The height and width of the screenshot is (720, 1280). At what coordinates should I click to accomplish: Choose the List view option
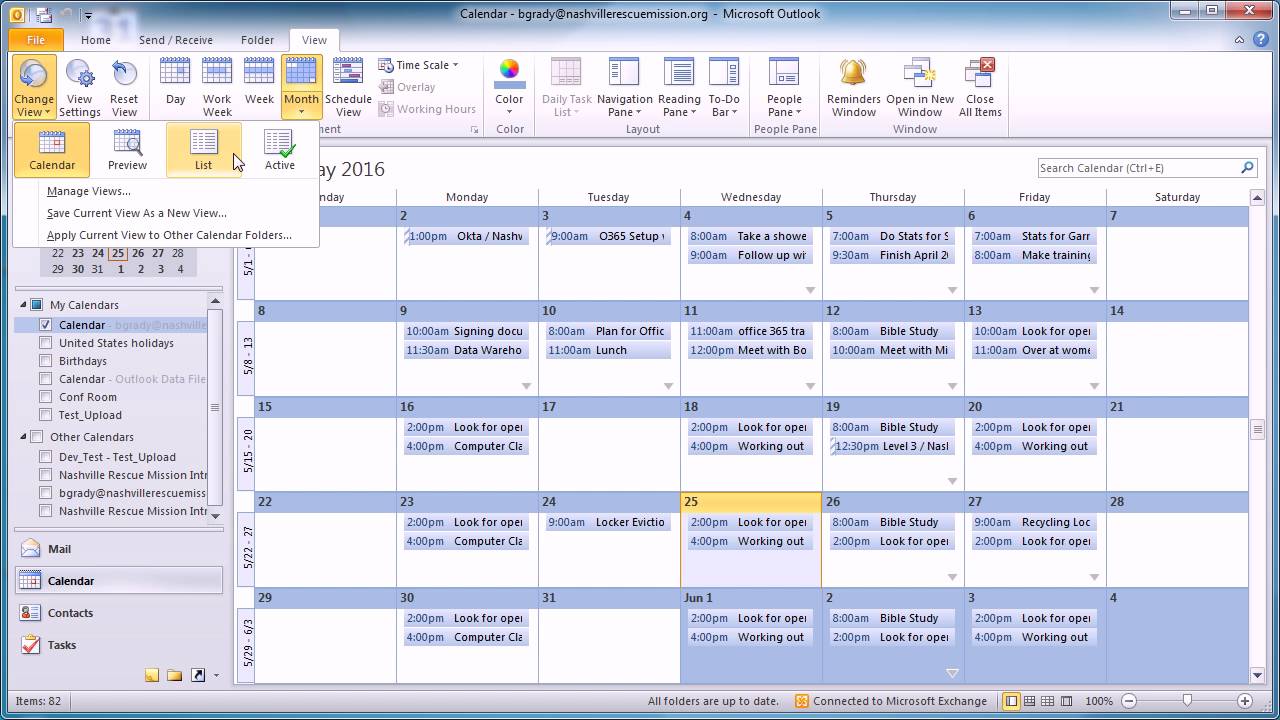coord(203,150)
